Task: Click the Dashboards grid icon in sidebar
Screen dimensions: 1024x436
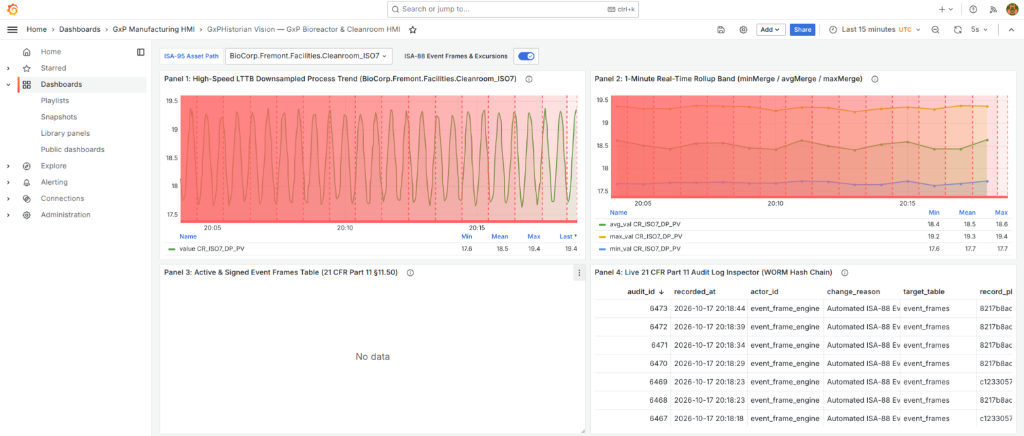Action: (x=26, y=85)
